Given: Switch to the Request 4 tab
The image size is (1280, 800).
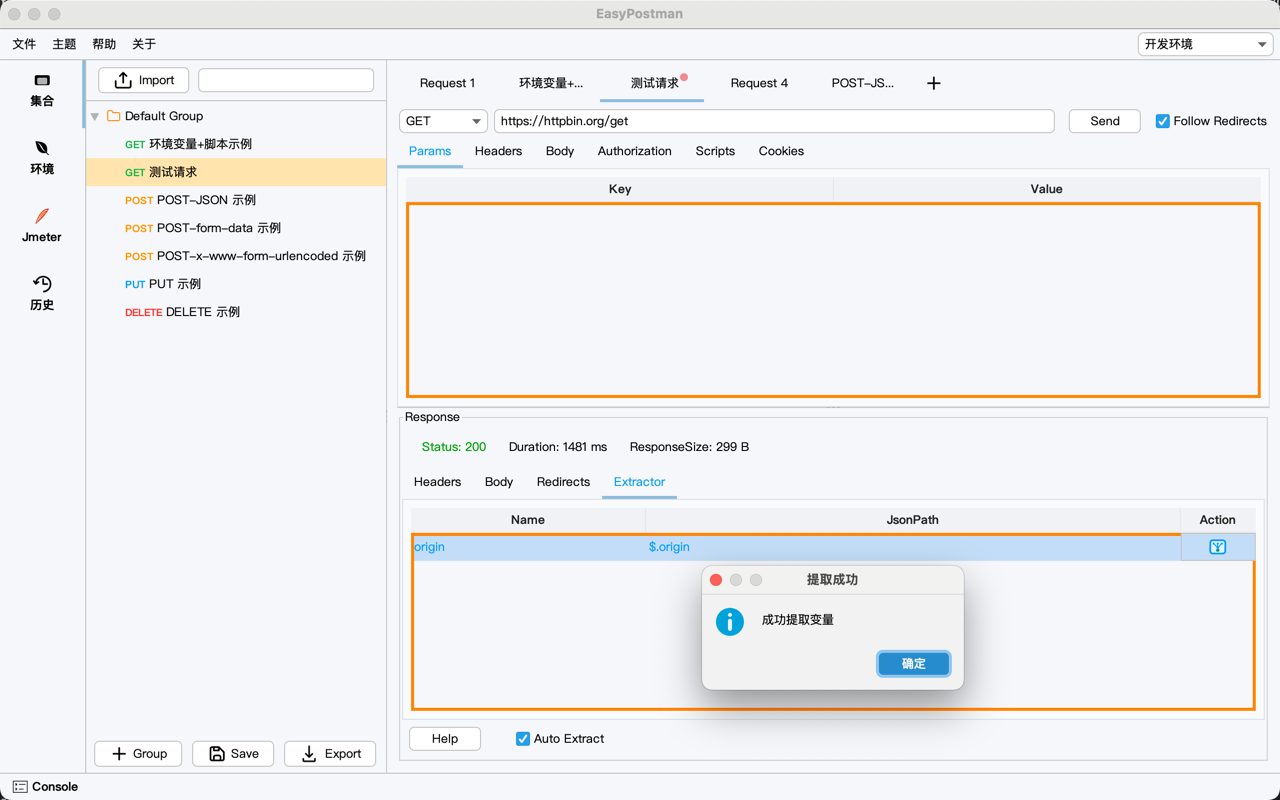Looking at the screenshot, I should coord(759,83).
